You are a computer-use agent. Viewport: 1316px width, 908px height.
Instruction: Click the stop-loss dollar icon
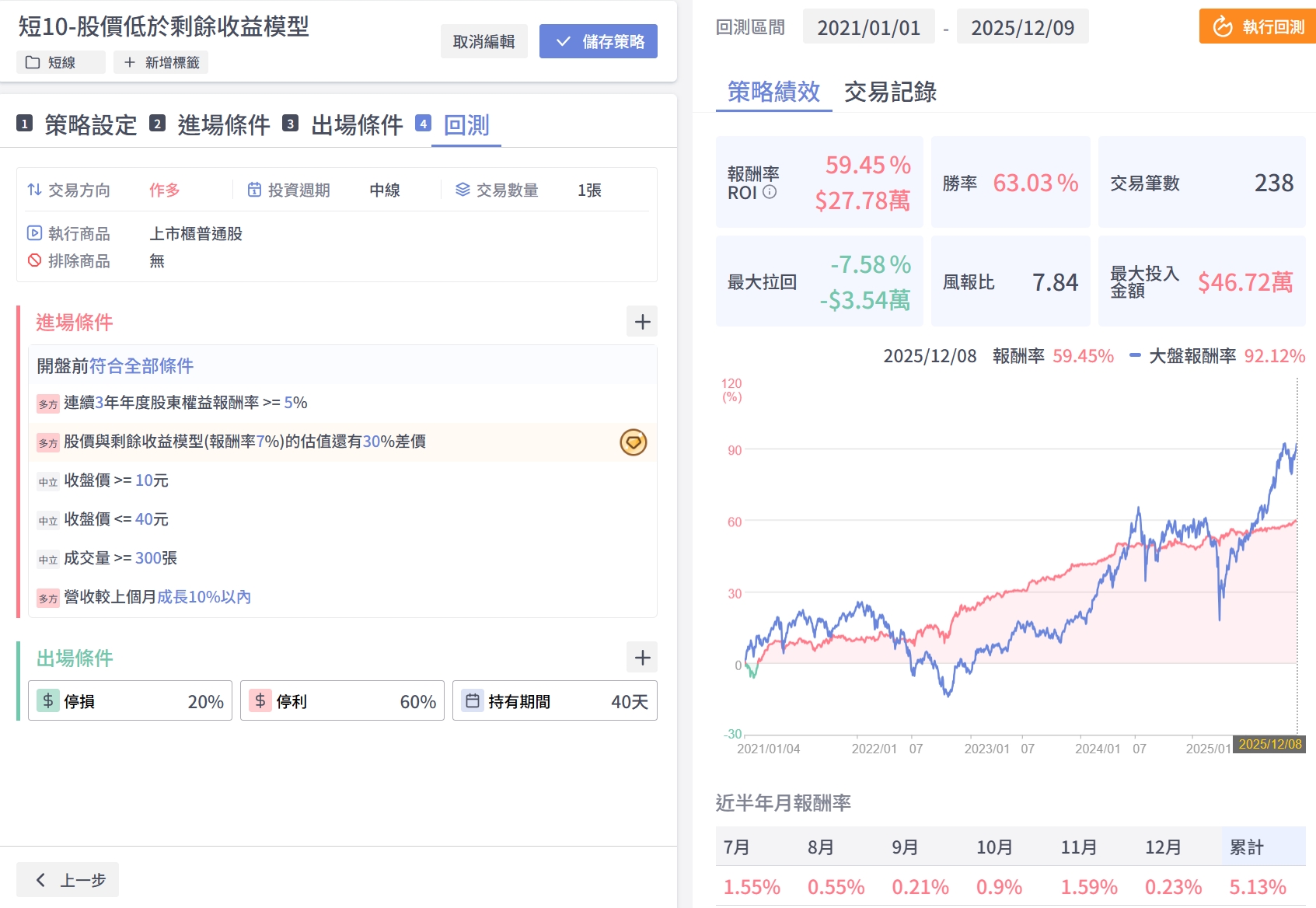[x=48, y=701]
